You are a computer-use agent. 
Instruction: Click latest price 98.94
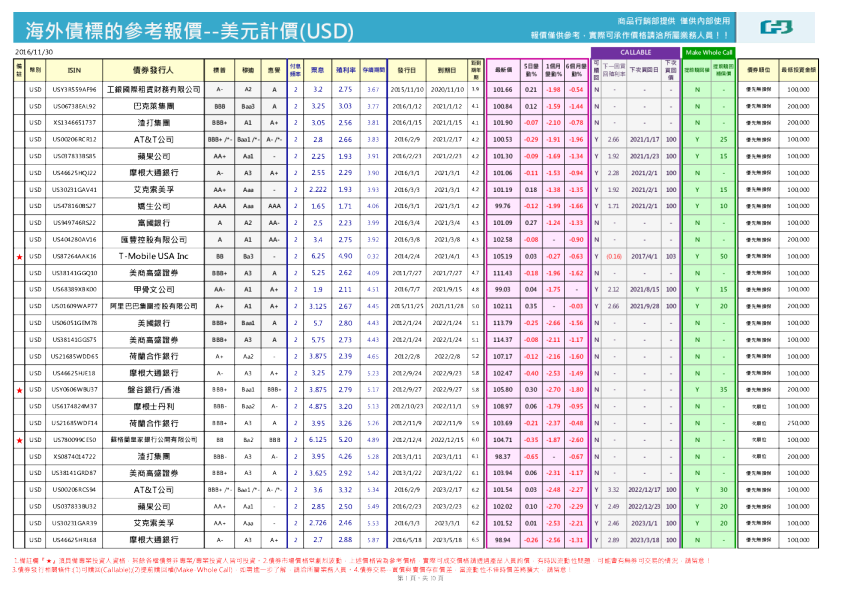[503, 540]
